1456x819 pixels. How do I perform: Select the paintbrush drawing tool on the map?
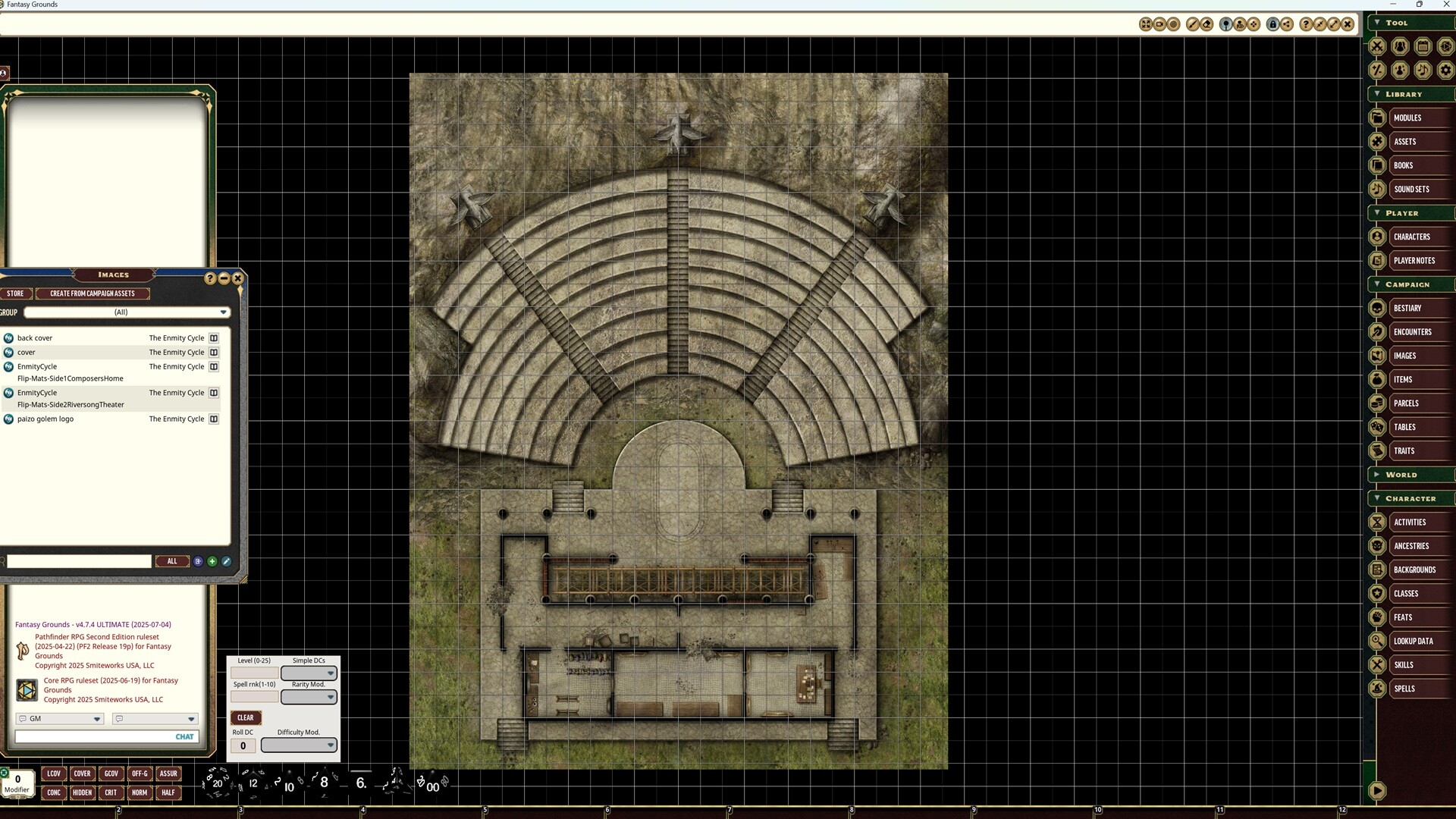1192,24
